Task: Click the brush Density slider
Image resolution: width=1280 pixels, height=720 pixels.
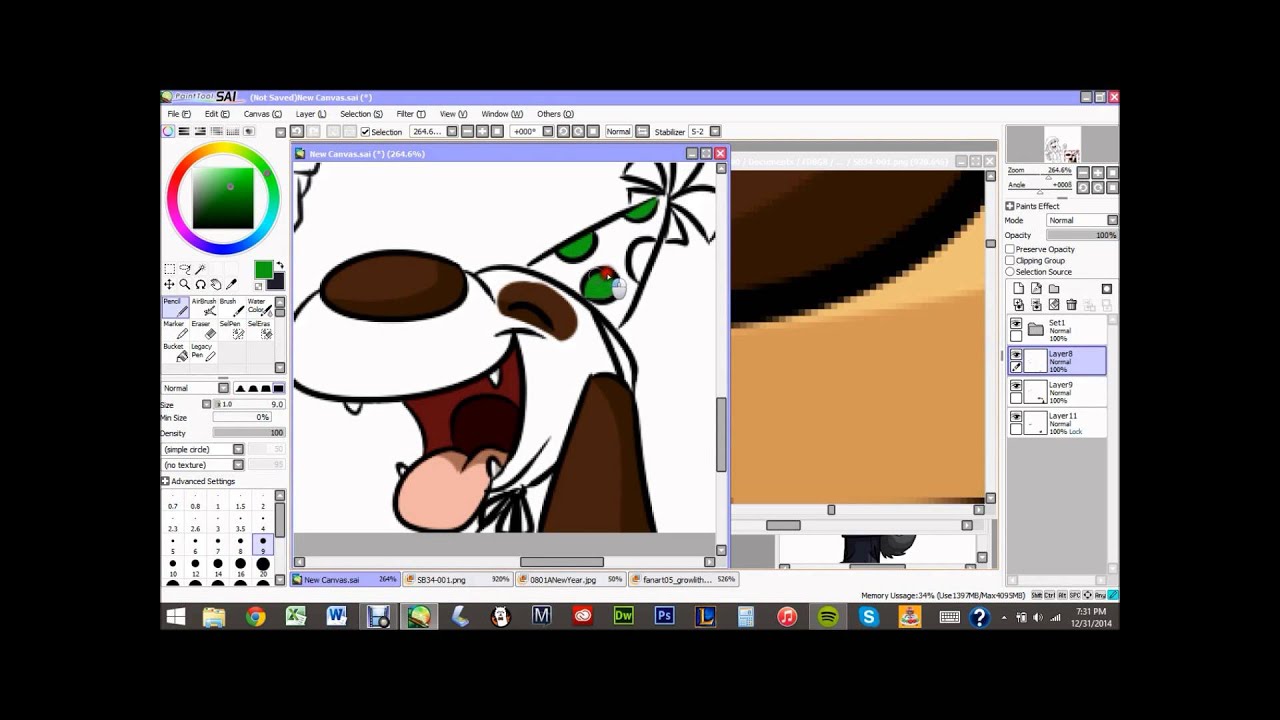Action: tap(248, 433)
